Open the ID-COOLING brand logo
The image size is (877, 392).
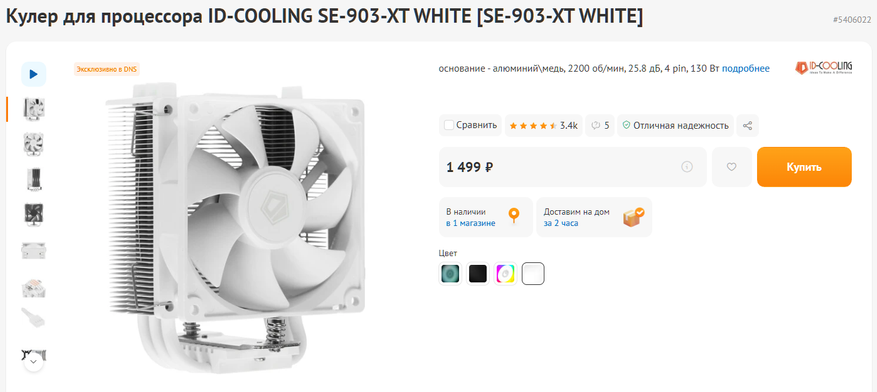tap(824, 68)
